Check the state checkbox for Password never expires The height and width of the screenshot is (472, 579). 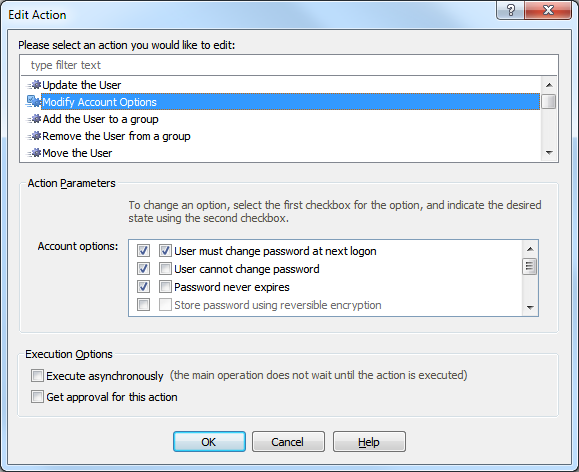[x=165, y=287]
